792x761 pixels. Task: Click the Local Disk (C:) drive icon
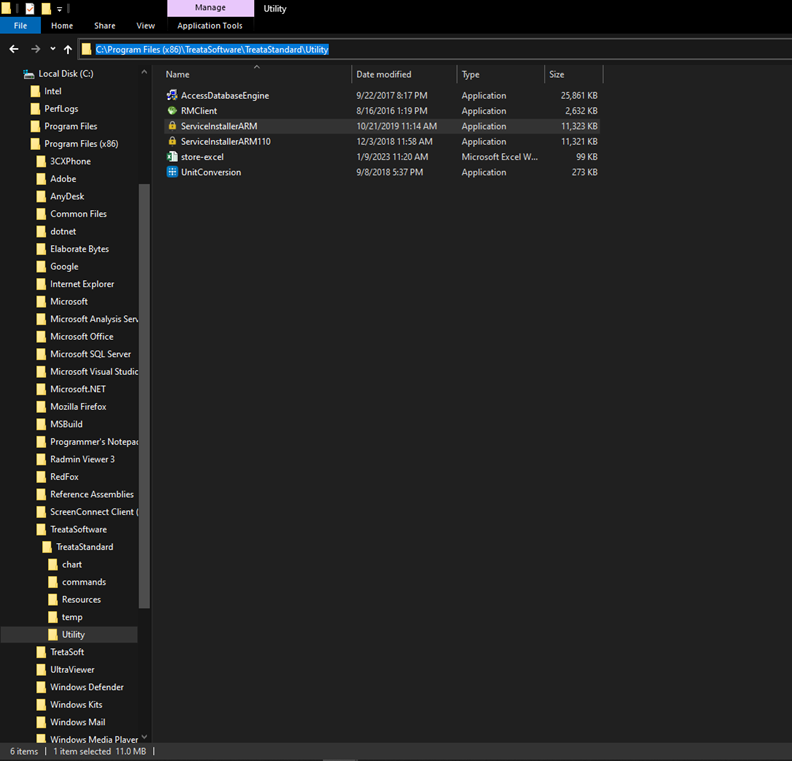(x=28, y=74)
